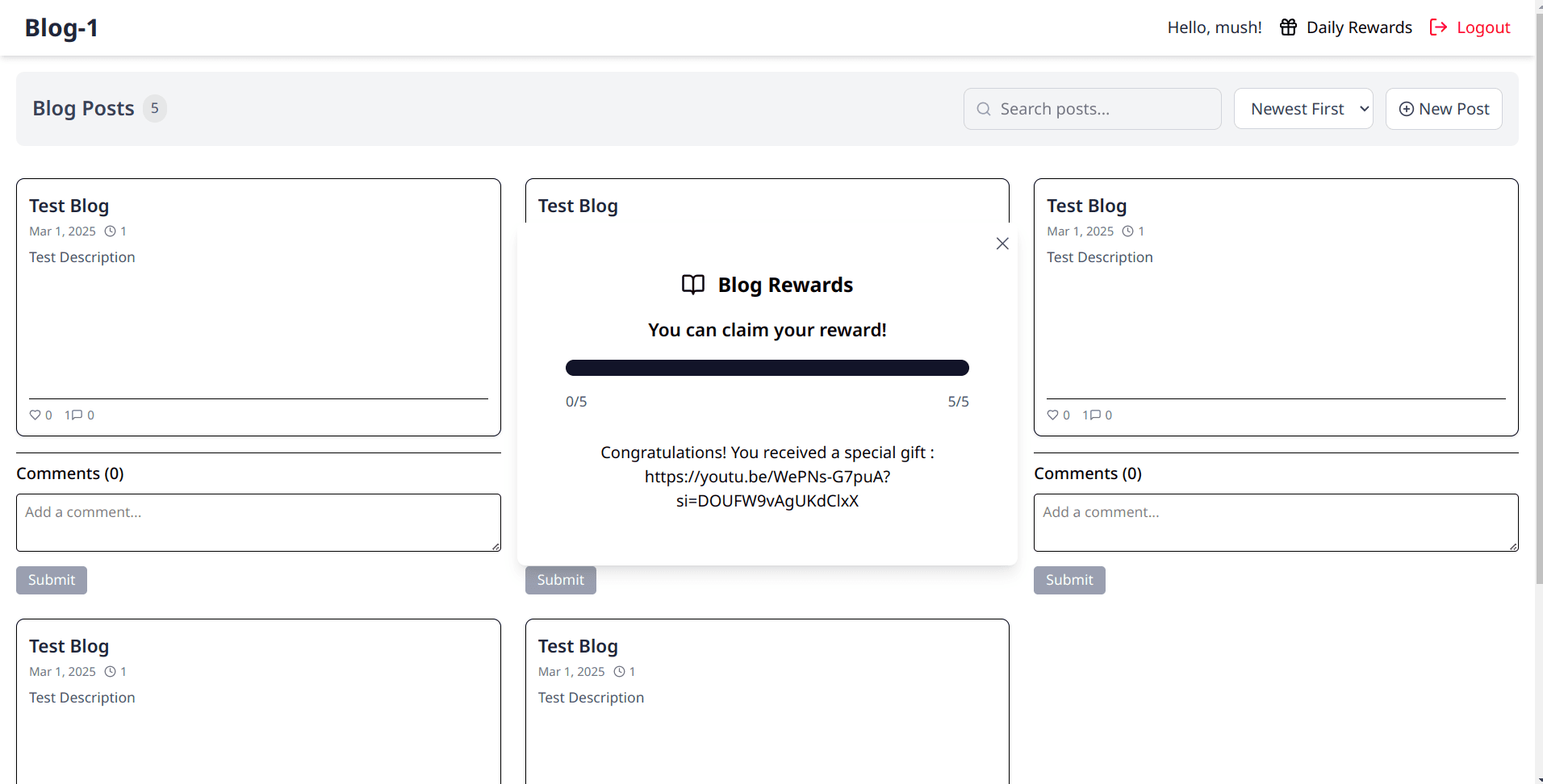Click the red logout arrow icon
This screenshot has width=1543, height=784.
(x=1438, y=27)
